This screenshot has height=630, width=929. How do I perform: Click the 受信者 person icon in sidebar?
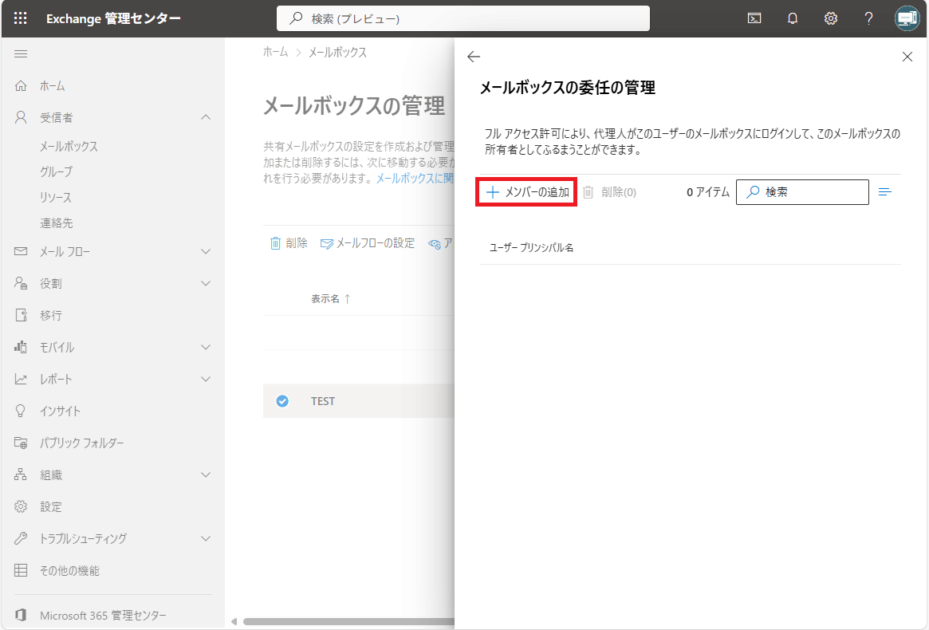coord(21,117)
